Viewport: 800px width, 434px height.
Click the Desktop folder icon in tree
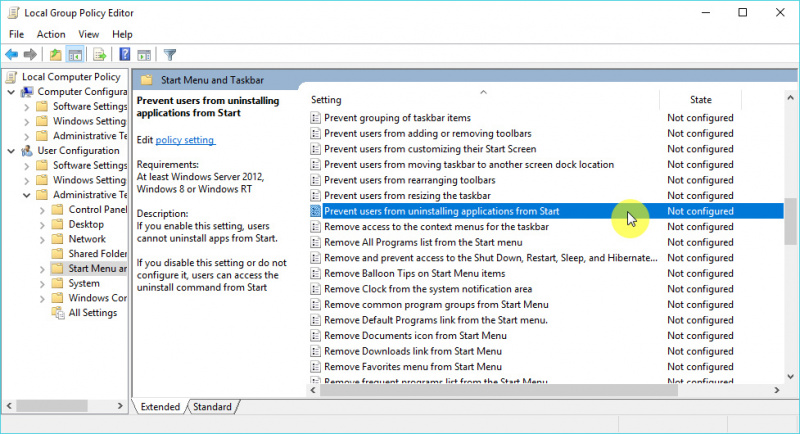click(x=58, y=224)
